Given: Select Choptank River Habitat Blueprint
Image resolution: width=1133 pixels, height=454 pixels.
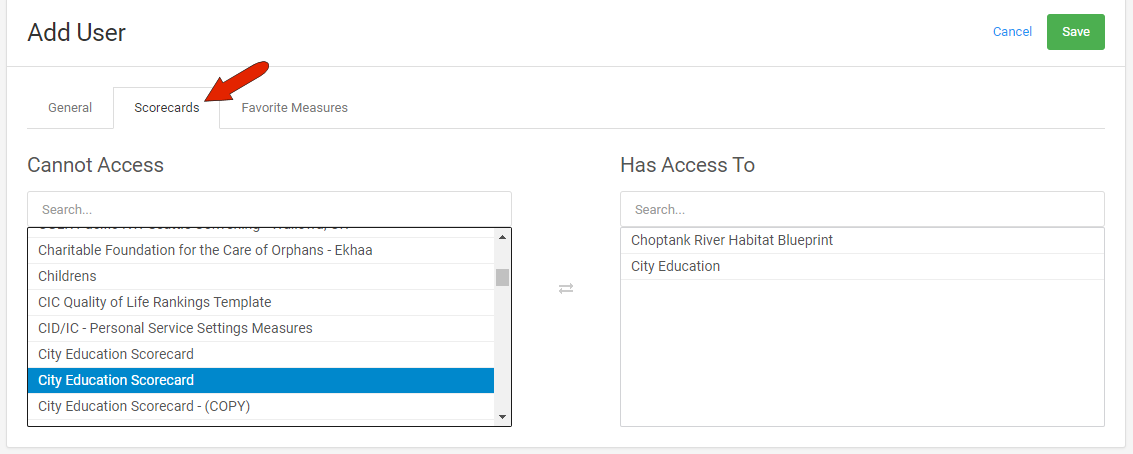Looking at the screenshot, I should pos(732,240).
